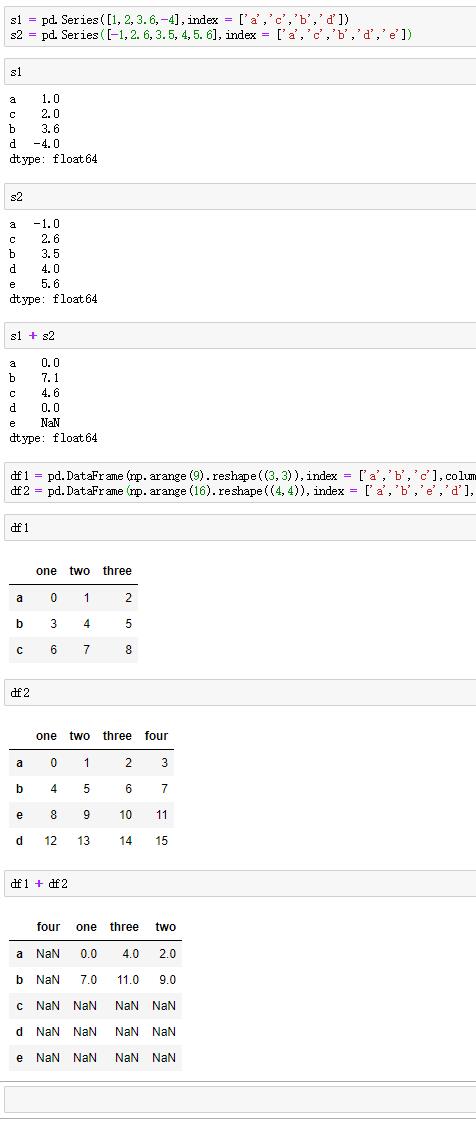This screenshot has width=476, height=1121.
Task: Select the df2 code cell
Action: tap(240, 693)
